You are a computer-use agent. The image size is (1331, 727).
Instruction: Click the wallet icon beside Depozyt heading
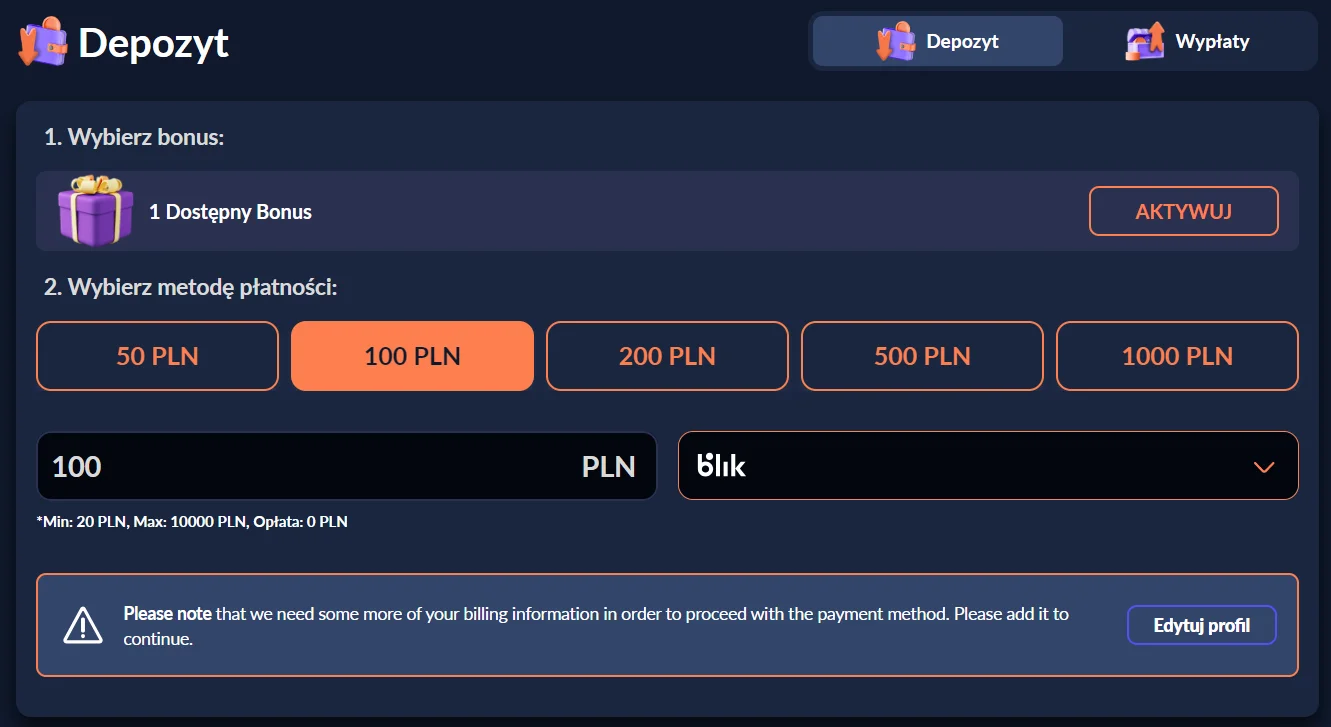pos(40,42)
